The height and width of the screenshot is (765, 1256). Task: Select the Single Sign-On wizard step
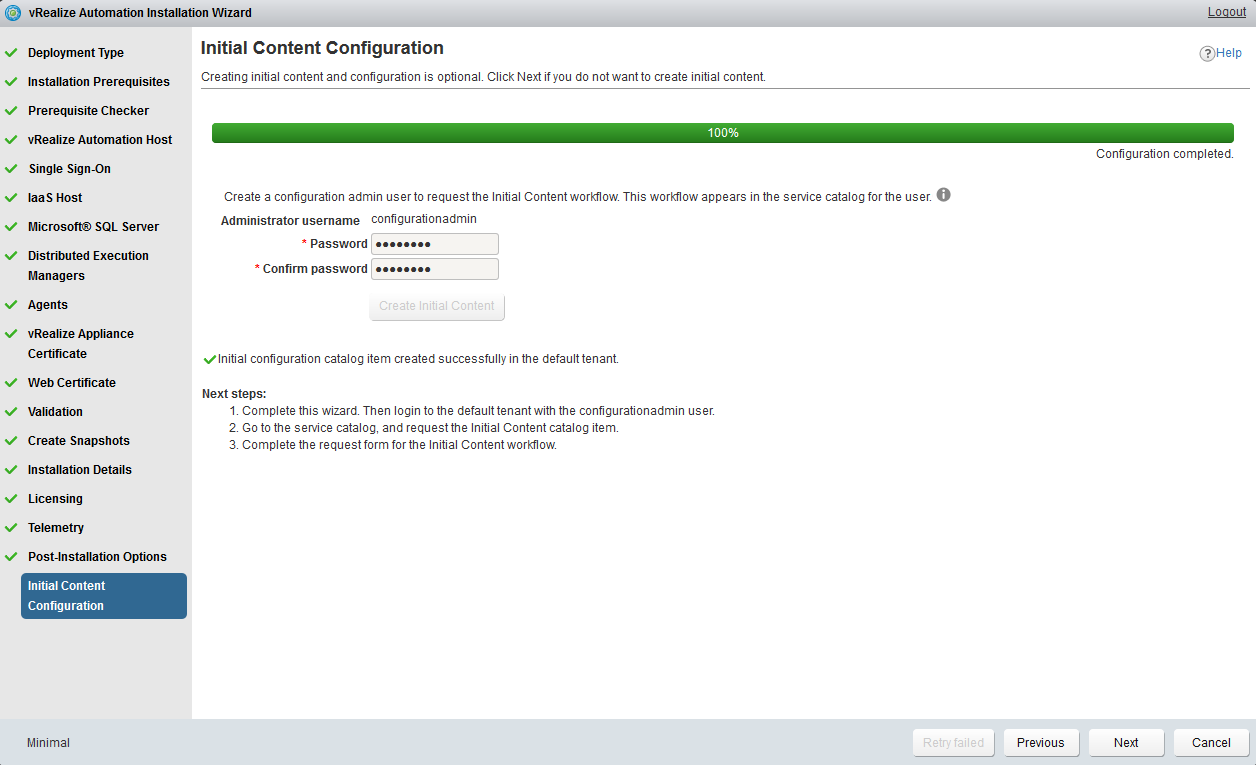[69, 169]
